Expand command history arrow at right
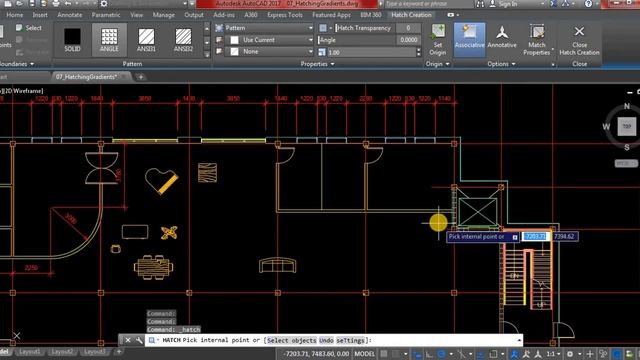This screenshot has width=640, height=360. point(519,340)
